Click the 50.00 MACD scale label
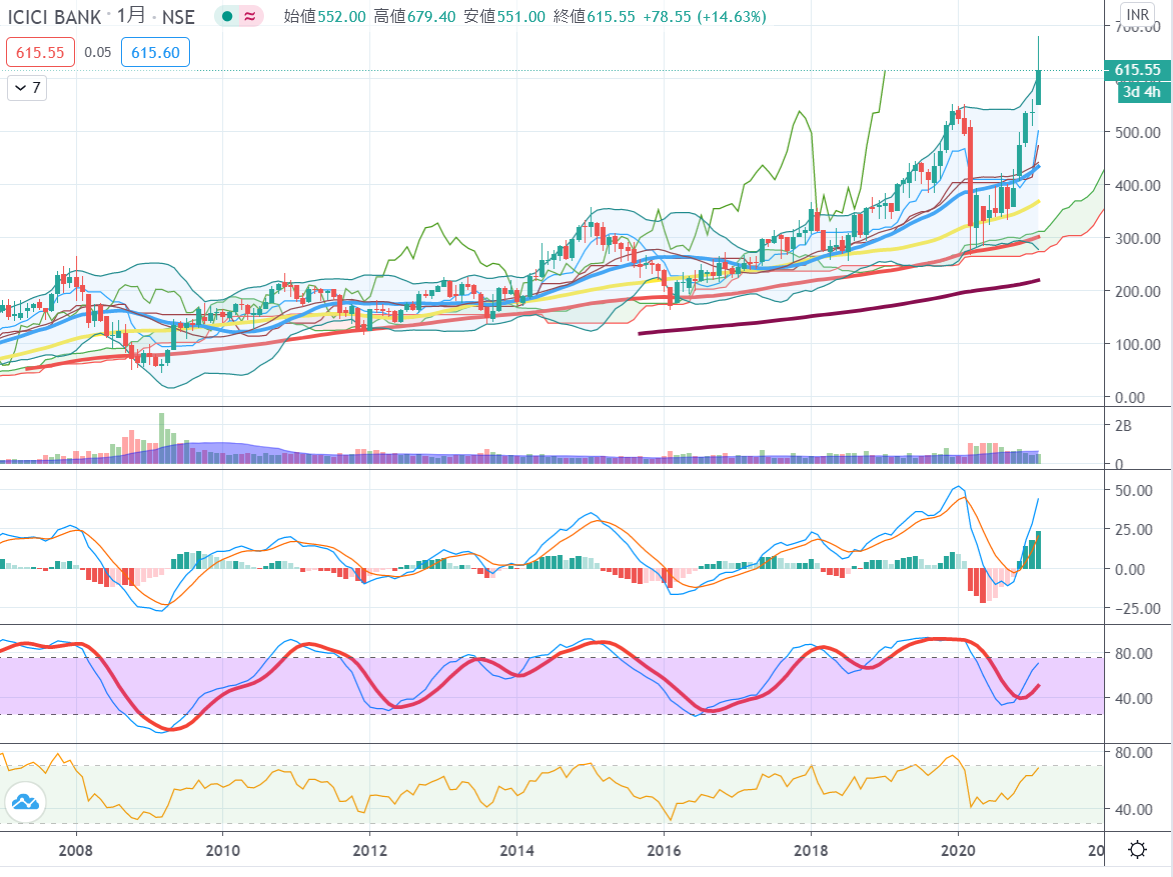The image size is (1173, 877). point(1133,490)
